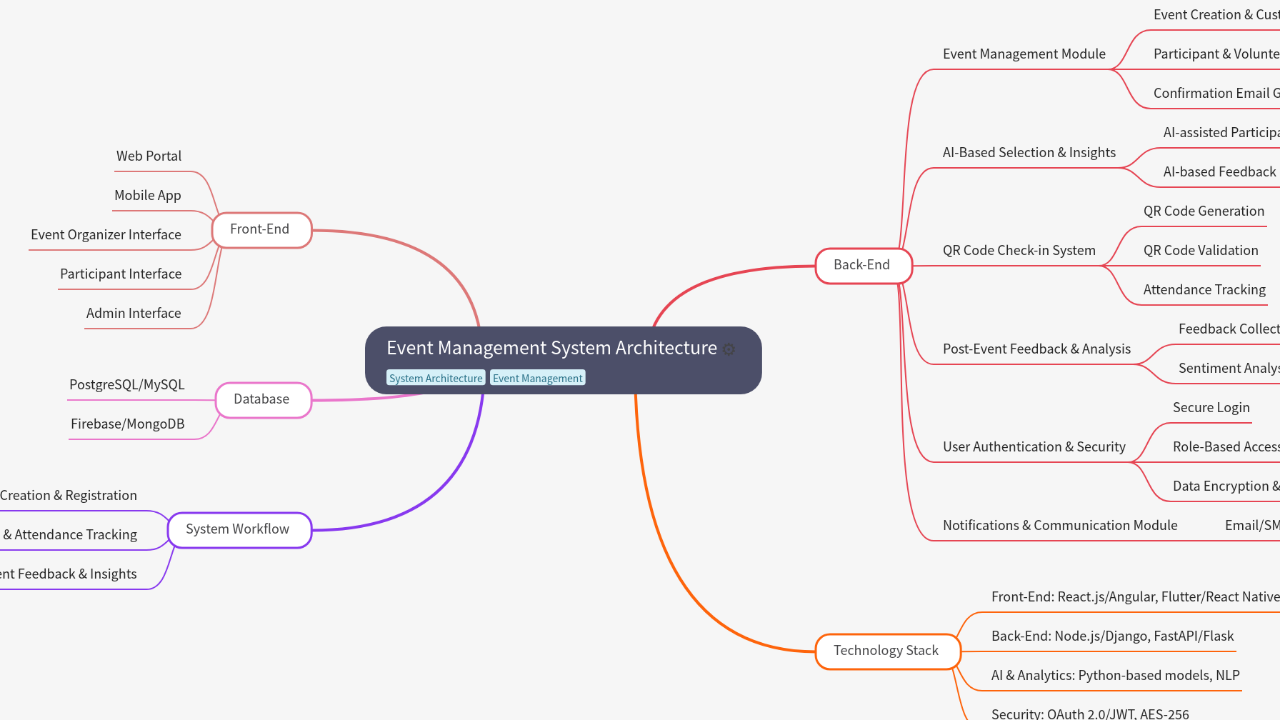Screen dimensions: 1280x720
Task: Click the Firebase/MongoDB leaf
Action: point(128,424)
